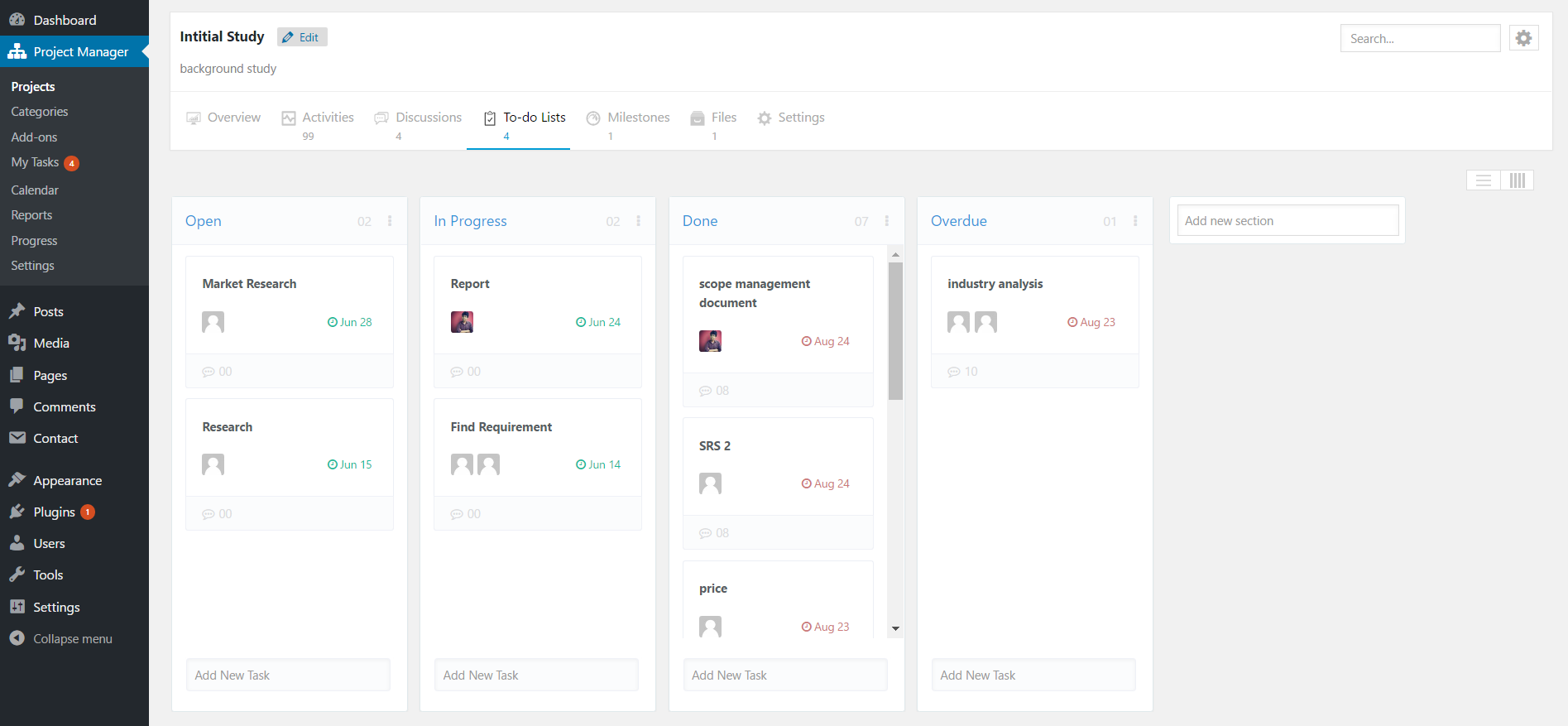The width and height of the screenshot is (1568, 726).
Task: Open the Overdue column options menu
Action: tap(1135, 221)
